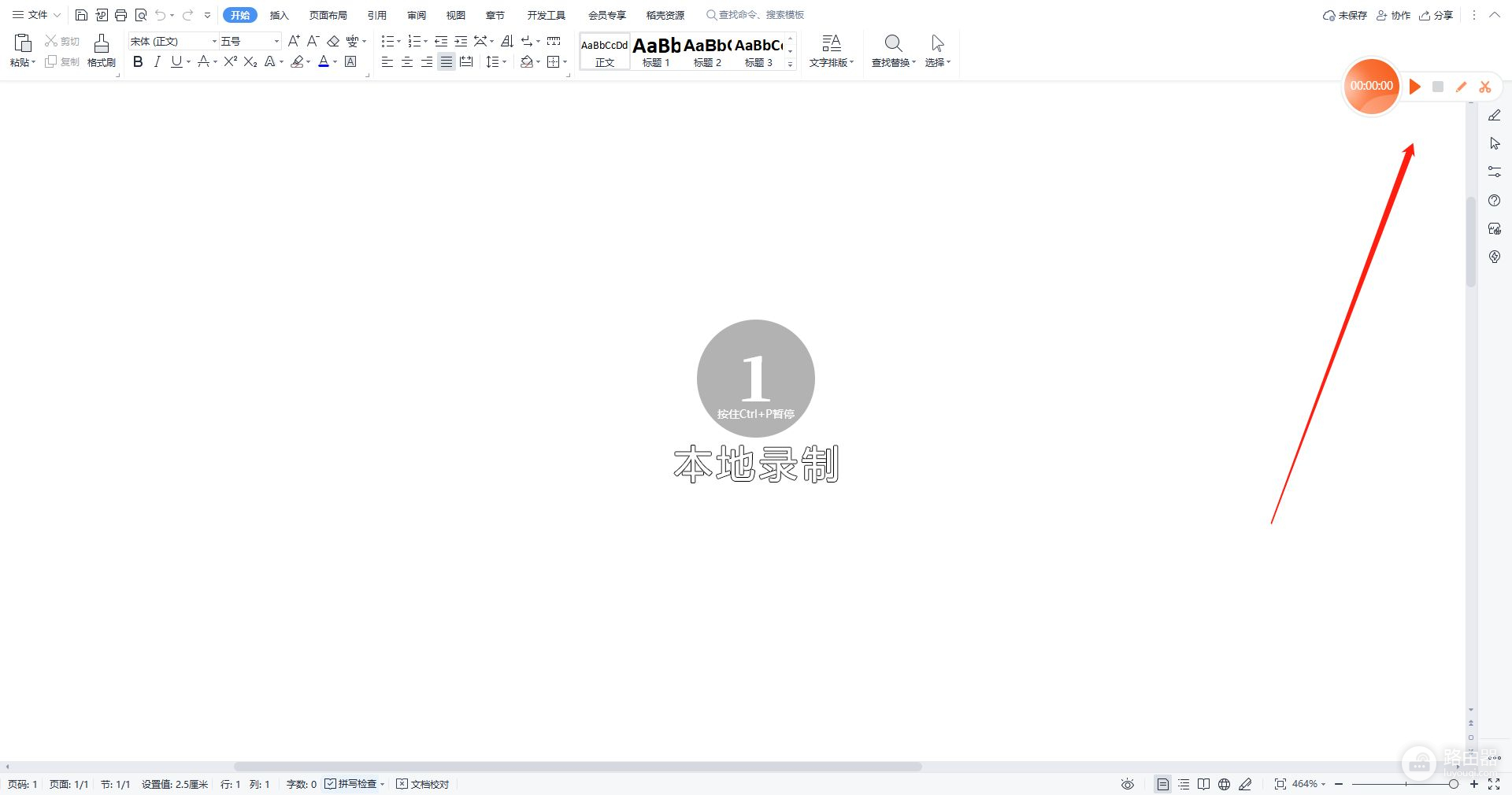Click the print icon in quick toolbar
The image size is (1512, 795).
pyautogui.click(x=120, y=15)
